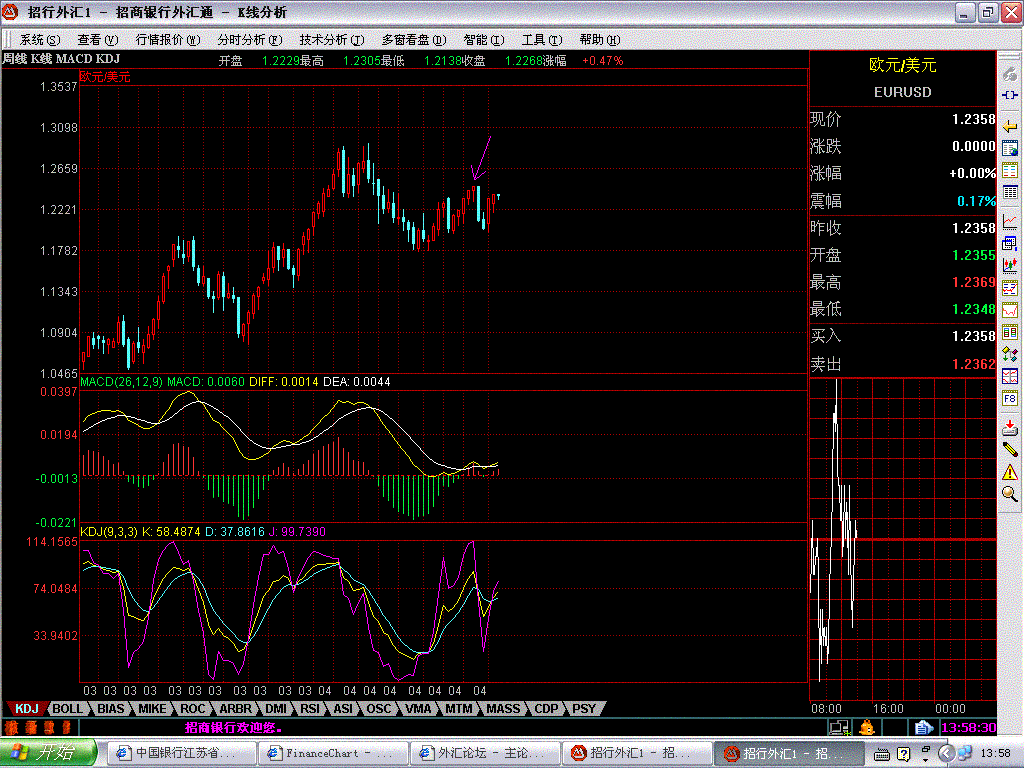This screenshot has height=768, width=1024.
Task: Click the warning alert triangle icon
Action: (1010, 472)
